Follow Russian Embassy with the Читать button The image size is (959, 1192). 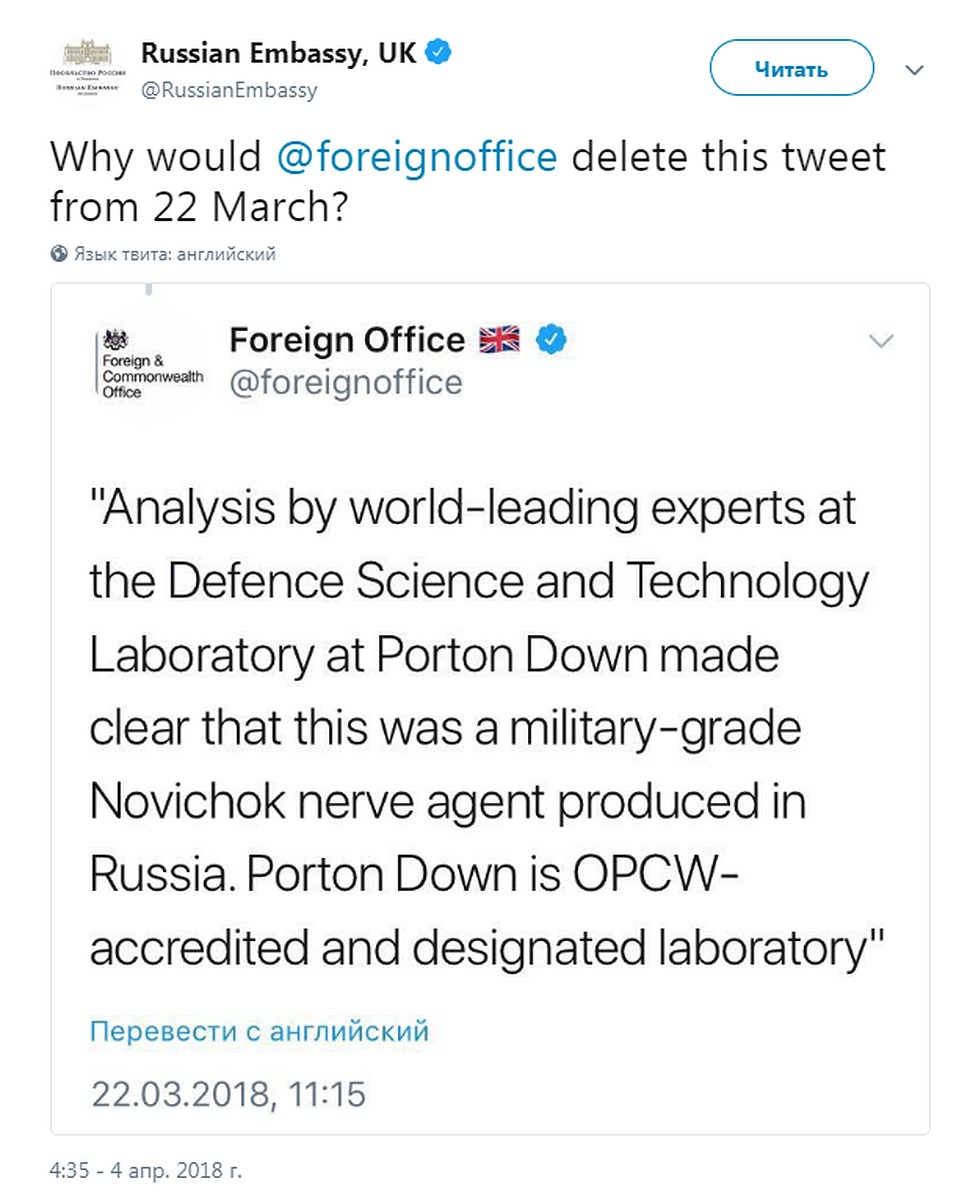coord(791,69)
